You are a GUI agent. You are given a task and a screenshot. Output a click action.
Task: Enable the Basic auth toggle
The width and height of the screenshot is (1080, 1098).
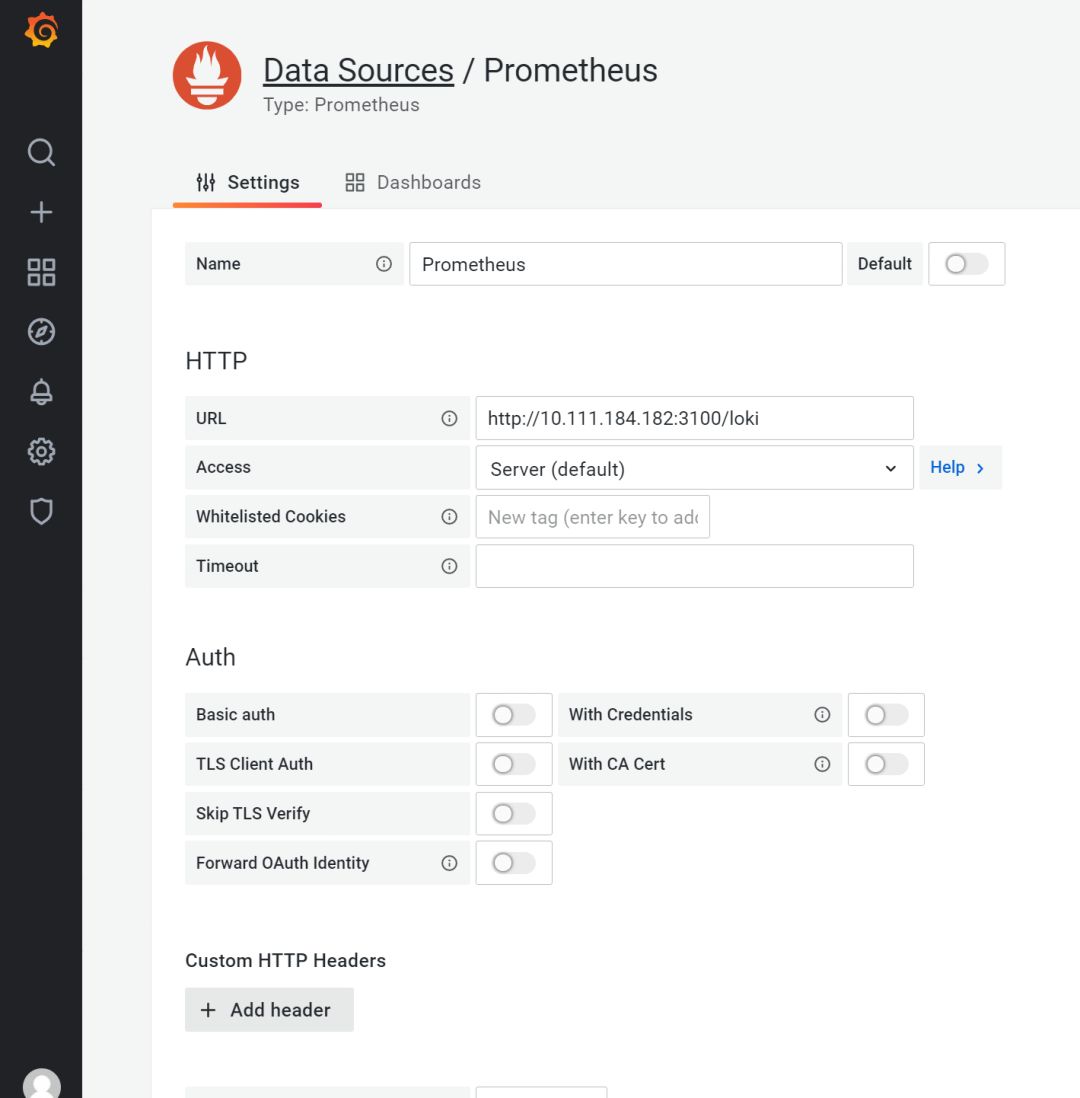point(514,715)
